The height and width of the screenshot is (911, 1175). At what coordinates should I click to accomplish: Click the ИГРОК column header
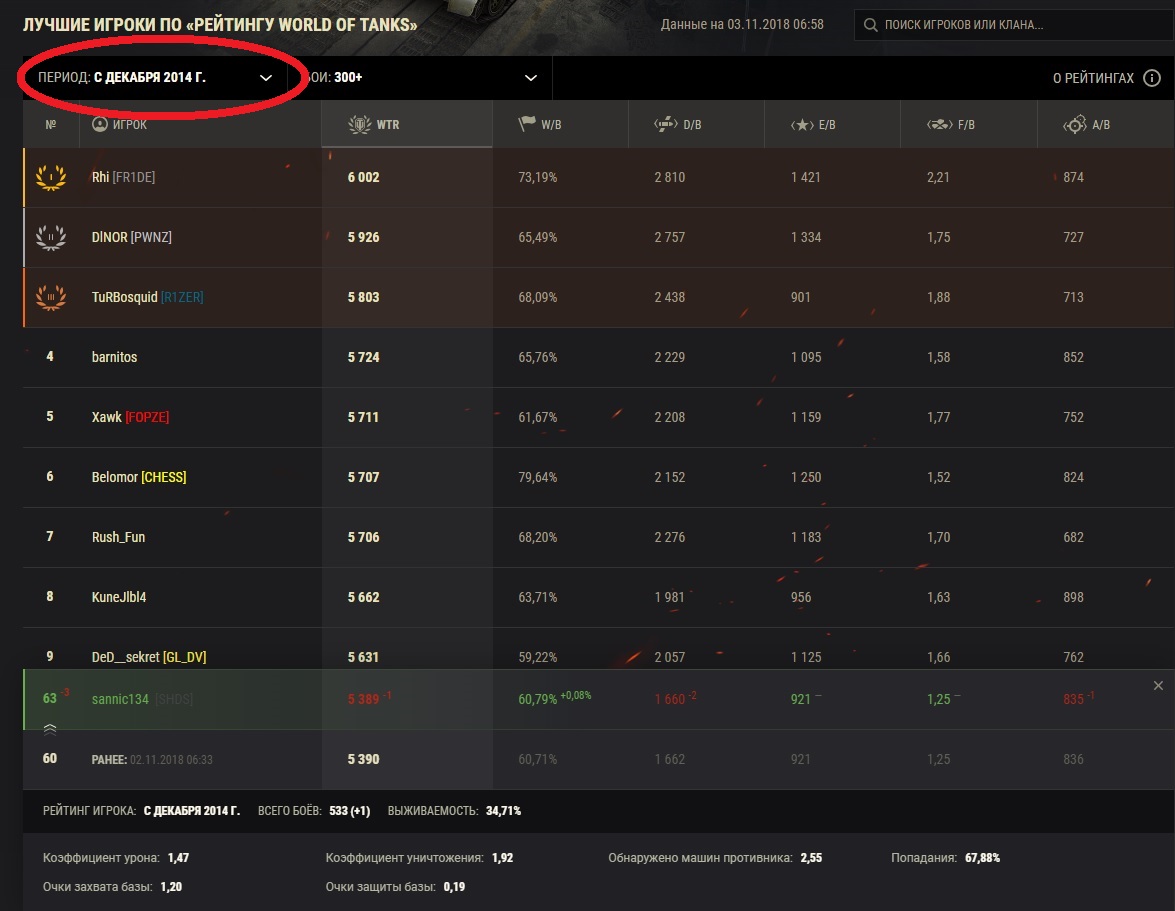(200, 124)
